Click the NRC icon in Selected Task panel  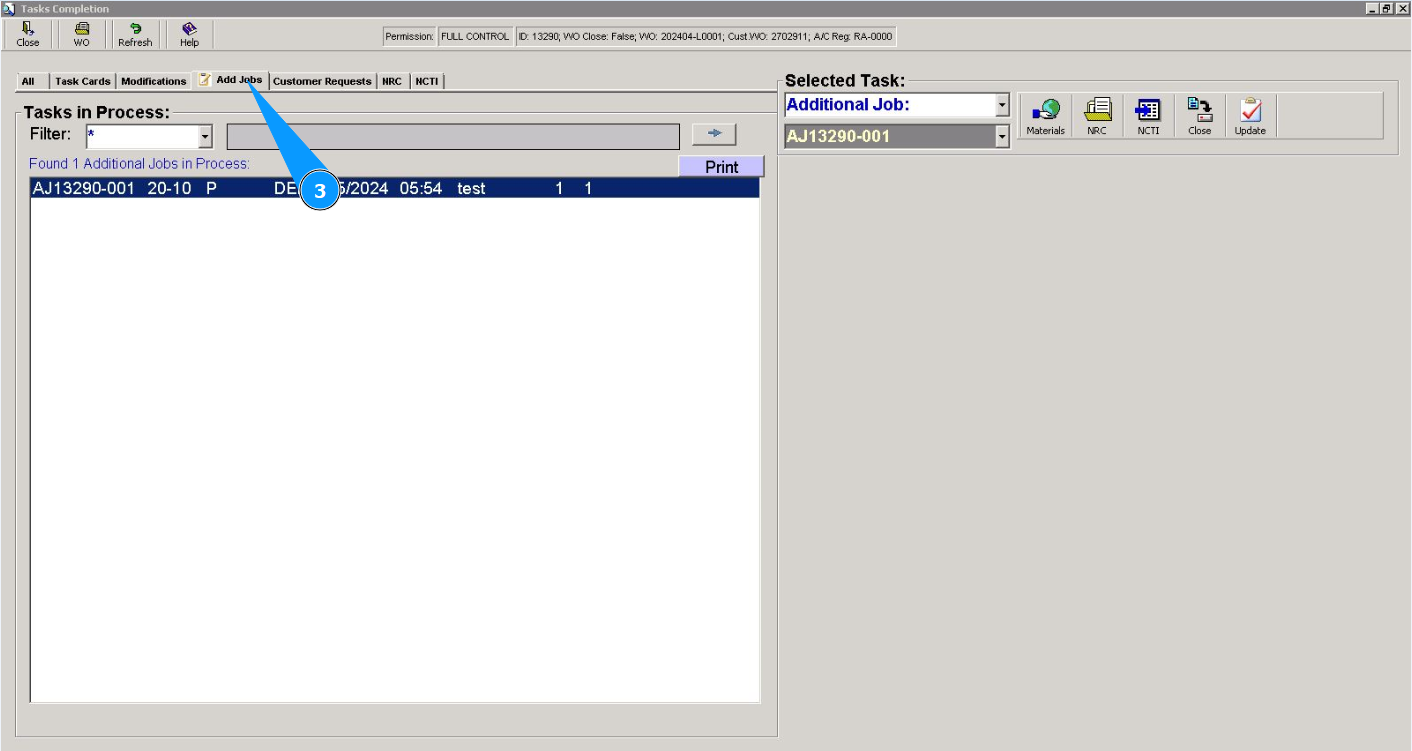(1097, 116)
